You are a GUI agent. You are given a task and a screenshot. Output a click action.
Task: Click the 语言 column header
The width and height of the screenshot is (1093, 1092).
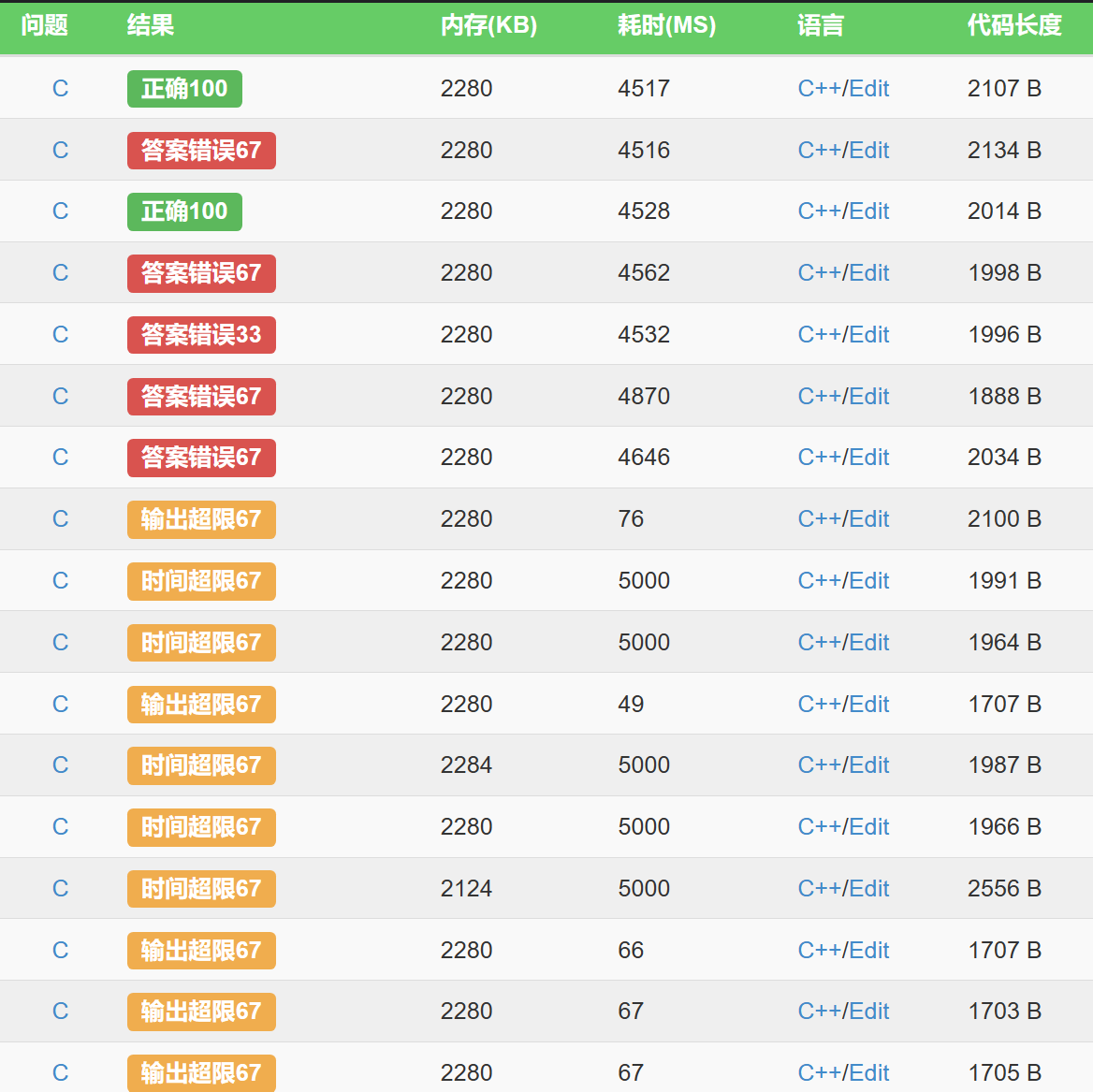pos(821,25)
